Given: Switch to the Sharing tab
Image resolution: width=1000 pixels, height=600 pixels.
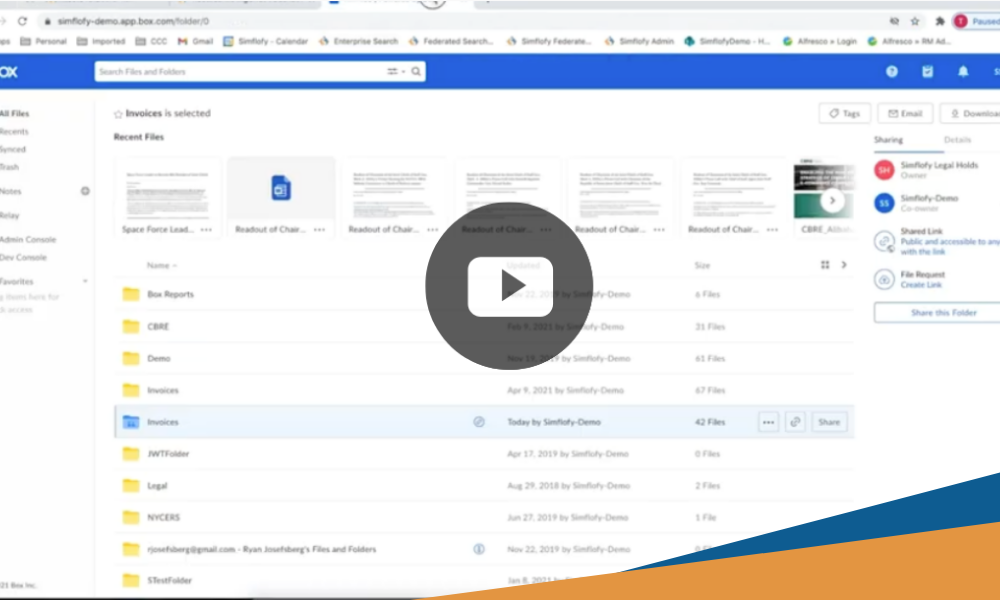Looking at the screenshot, I should point(888,140).
